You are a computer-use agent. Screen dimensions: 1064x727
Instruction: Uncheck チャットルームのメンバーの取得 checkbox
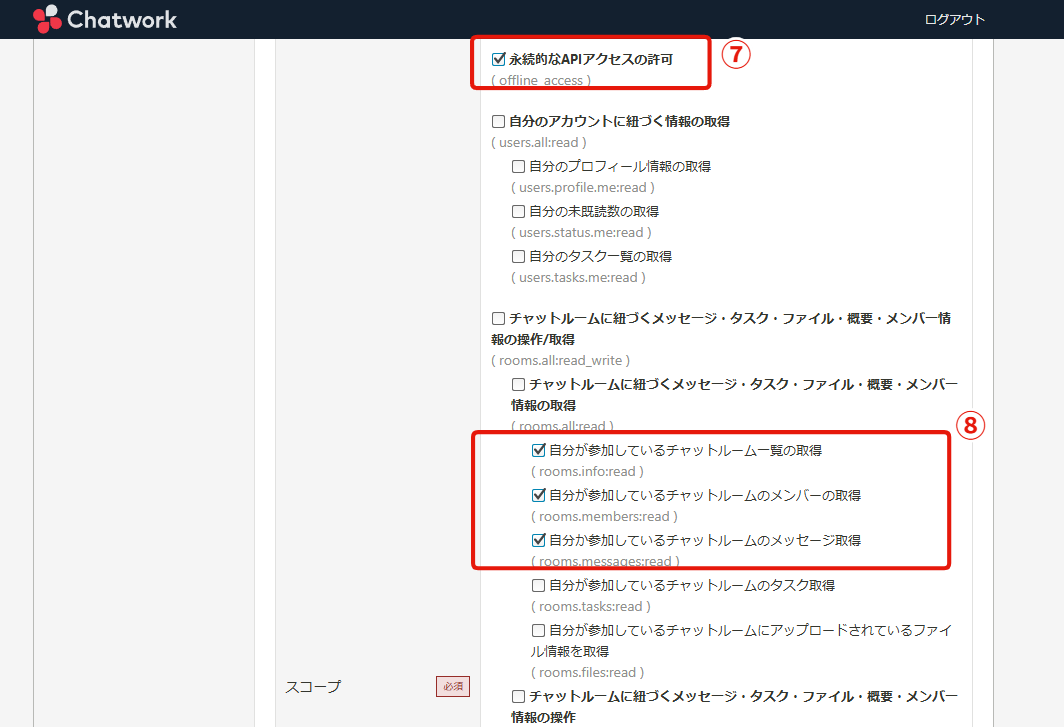click(539, 495)
